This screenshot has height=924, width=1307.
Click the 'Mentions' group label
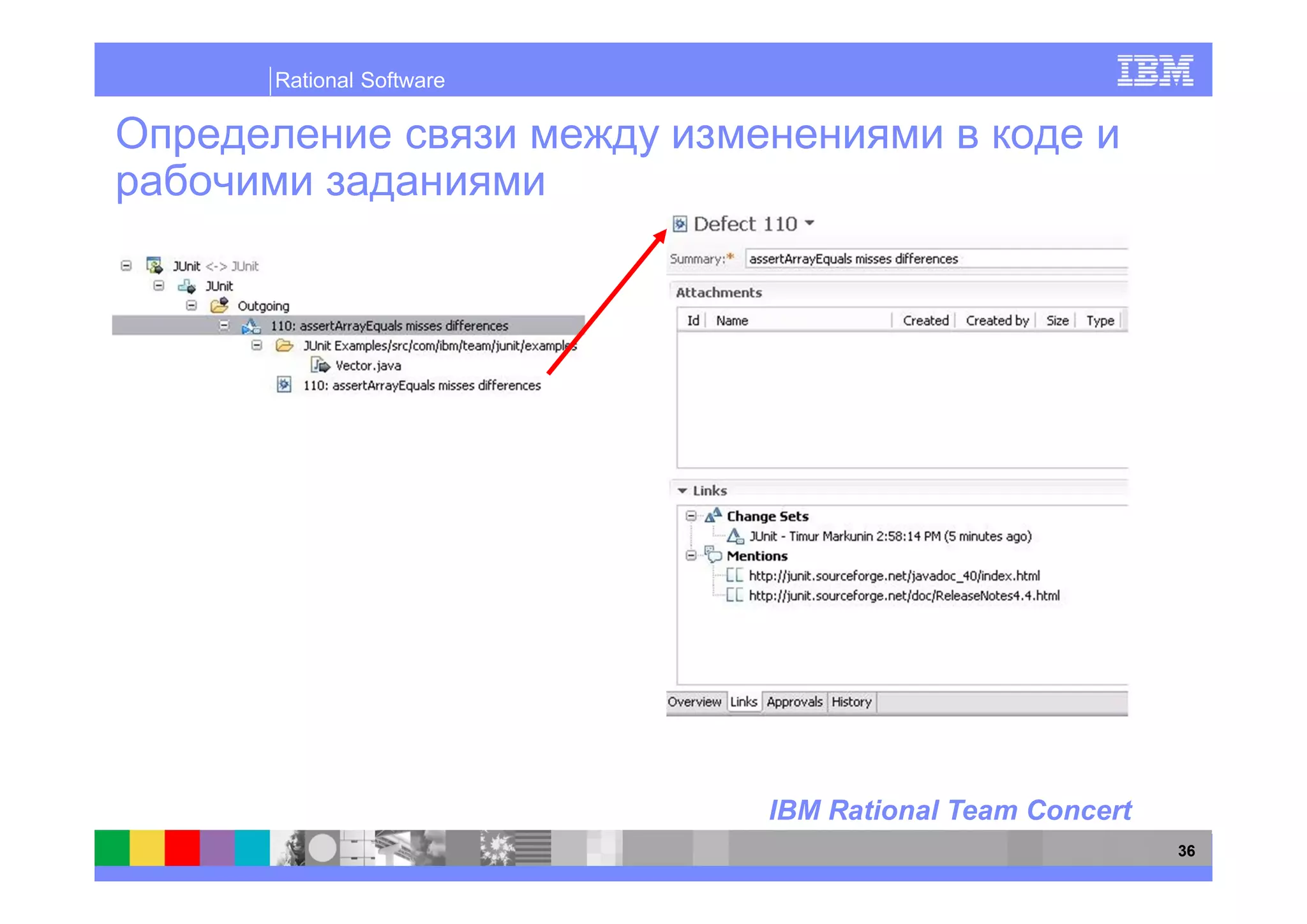click(x=757, y=556)
